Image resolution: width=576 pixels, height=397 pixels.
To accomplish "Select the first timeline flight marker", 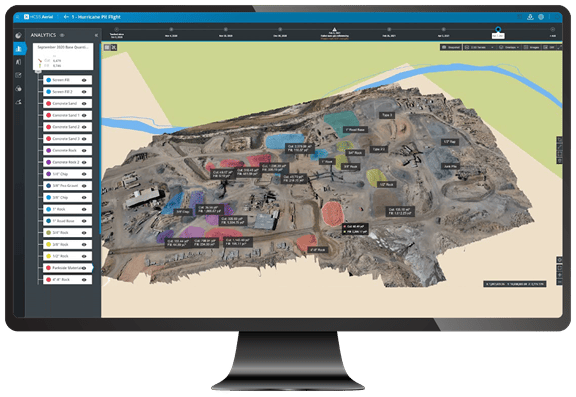I will pyautogui.click(x=116, y=29).
